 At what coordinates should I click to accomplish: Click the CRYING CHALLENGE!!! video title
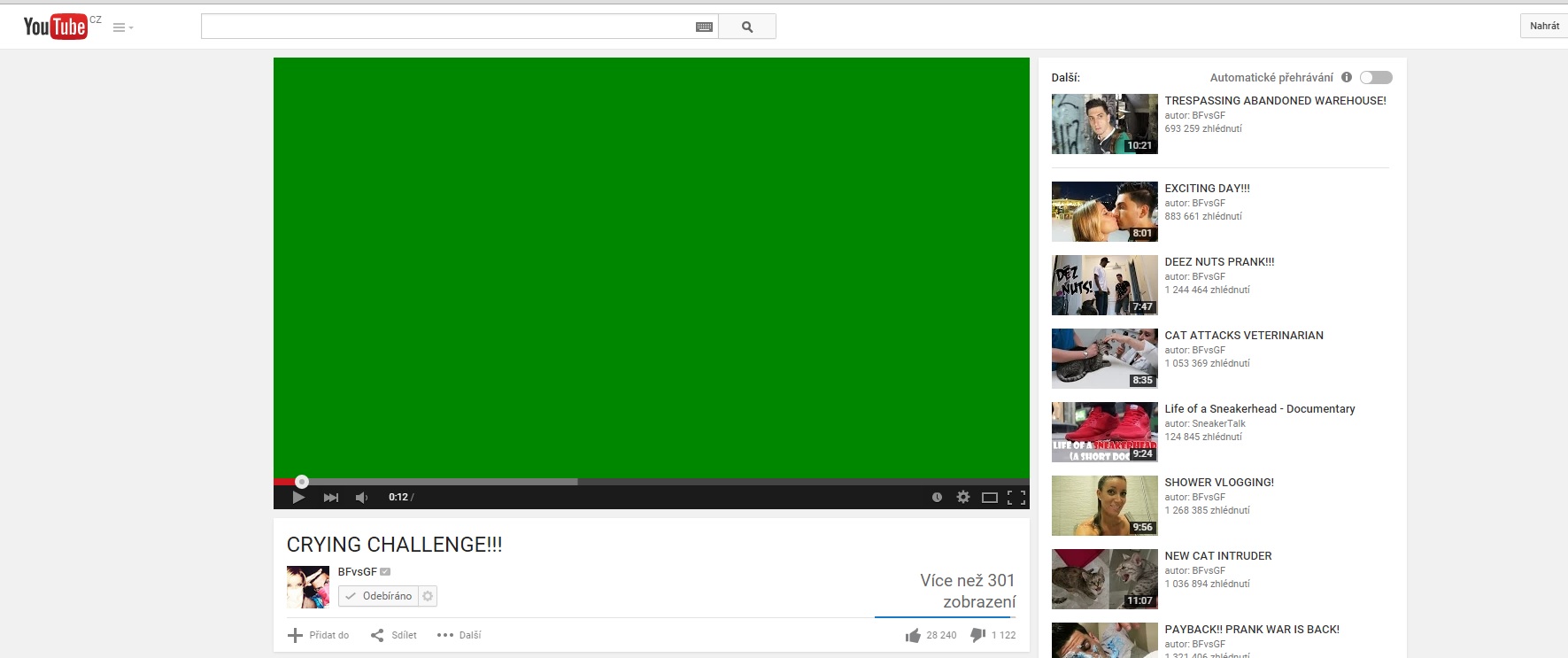pos(394,545)
